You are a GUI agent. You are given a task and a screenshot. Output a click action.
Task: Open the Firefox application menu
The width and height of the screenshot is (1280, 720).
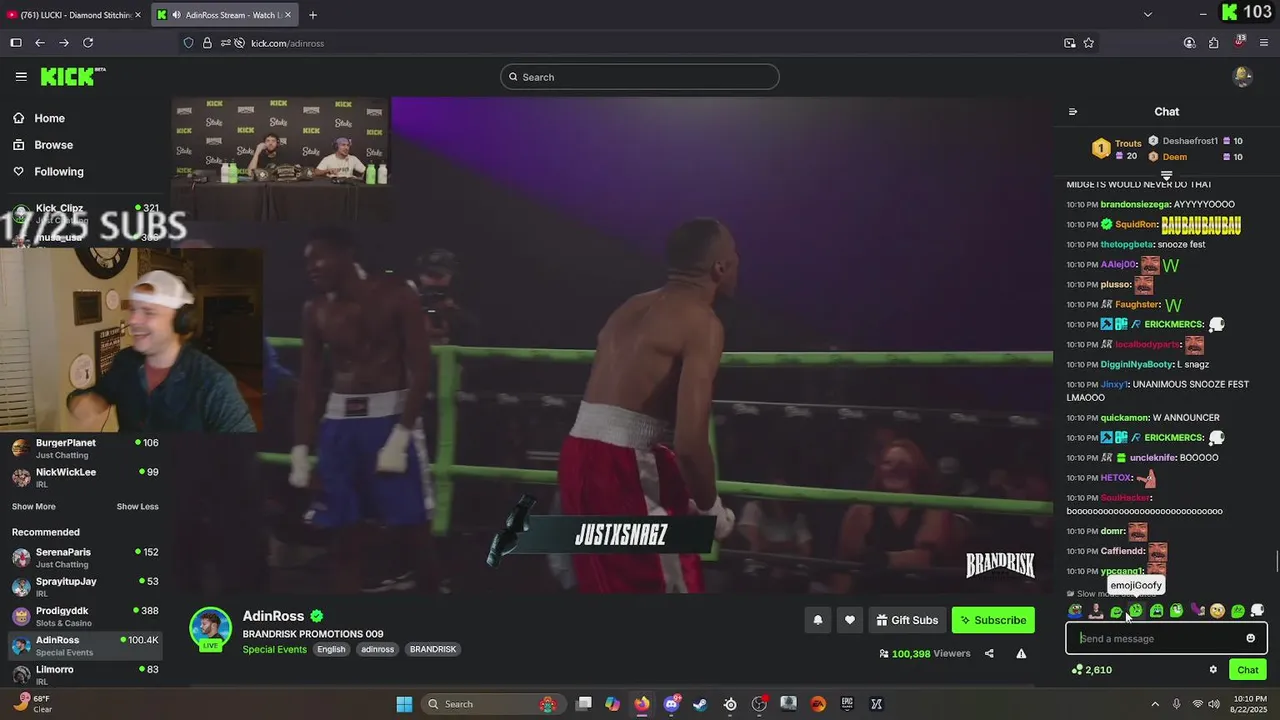click(1264, 43)
